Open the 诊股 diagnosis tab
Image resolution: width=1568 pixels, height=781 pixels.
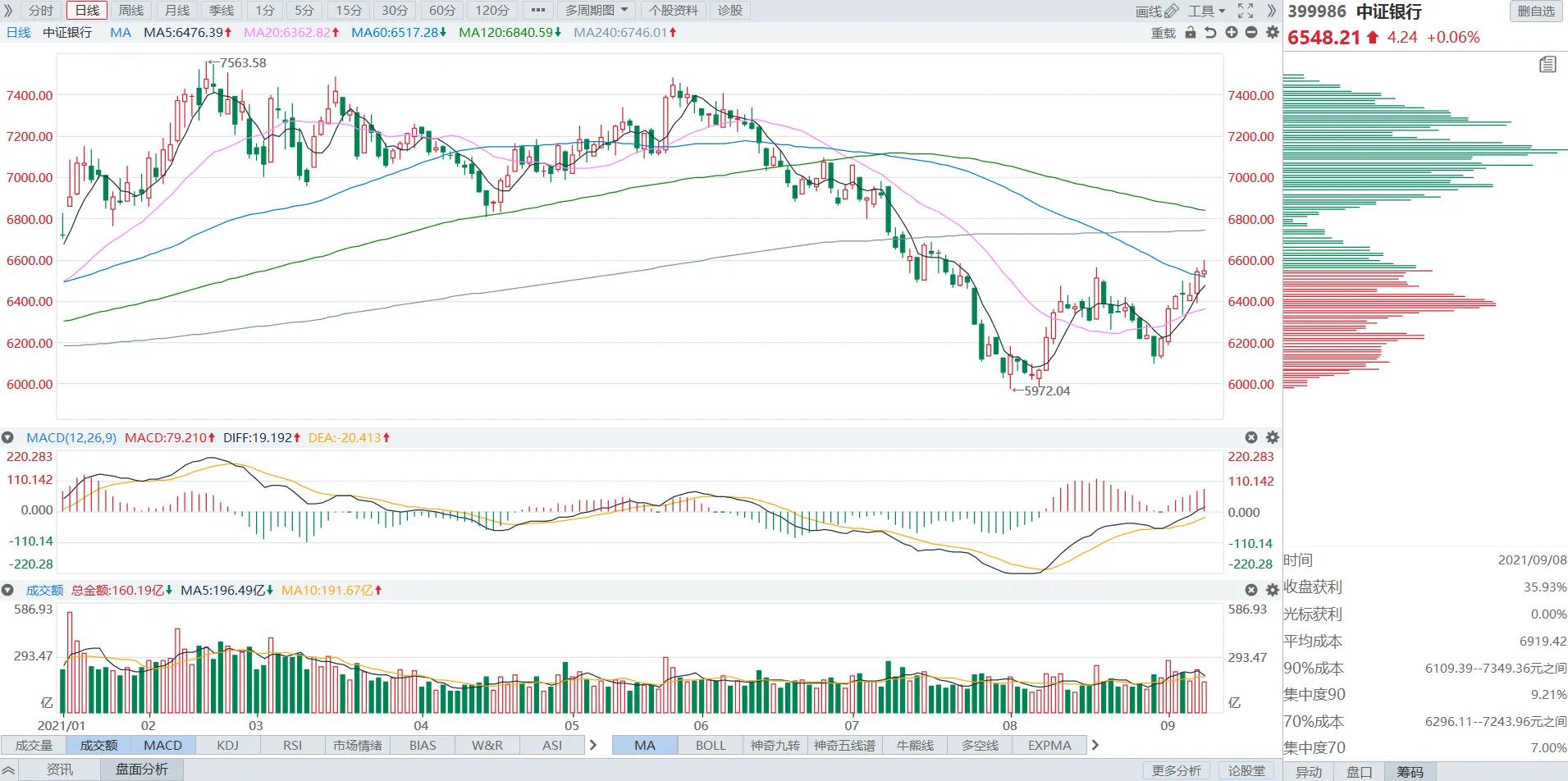click(x=730, y=11)
